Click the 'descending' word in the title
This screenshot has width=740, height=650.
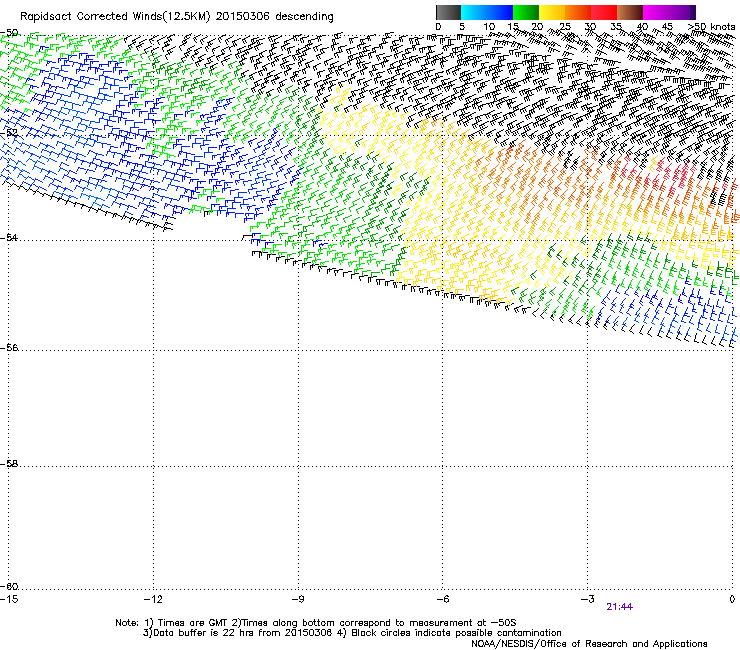[304, 17]
